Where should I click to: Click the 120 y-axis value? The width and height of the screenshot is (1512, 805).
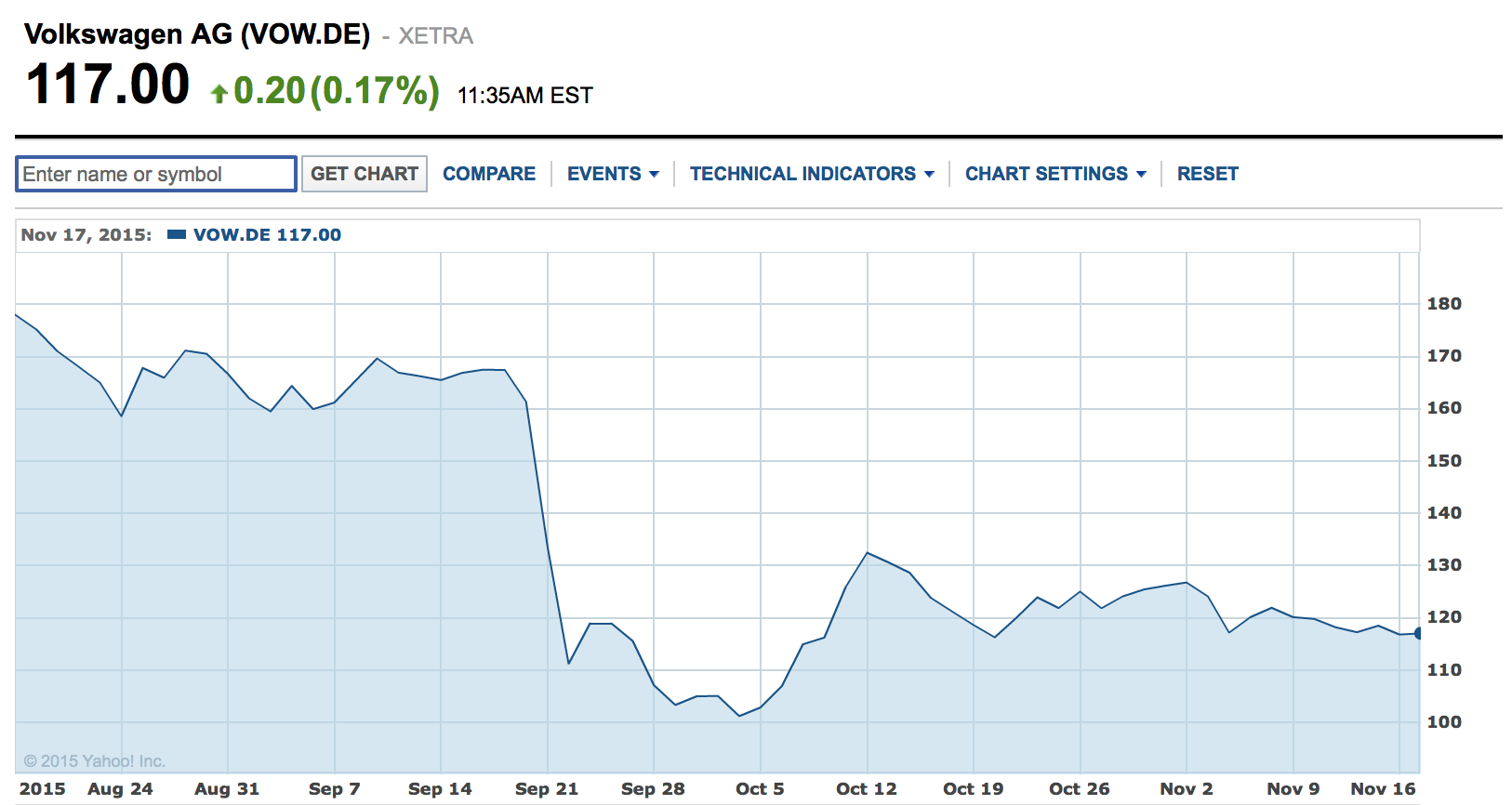pyautogui.click(x=1444, y=617)
